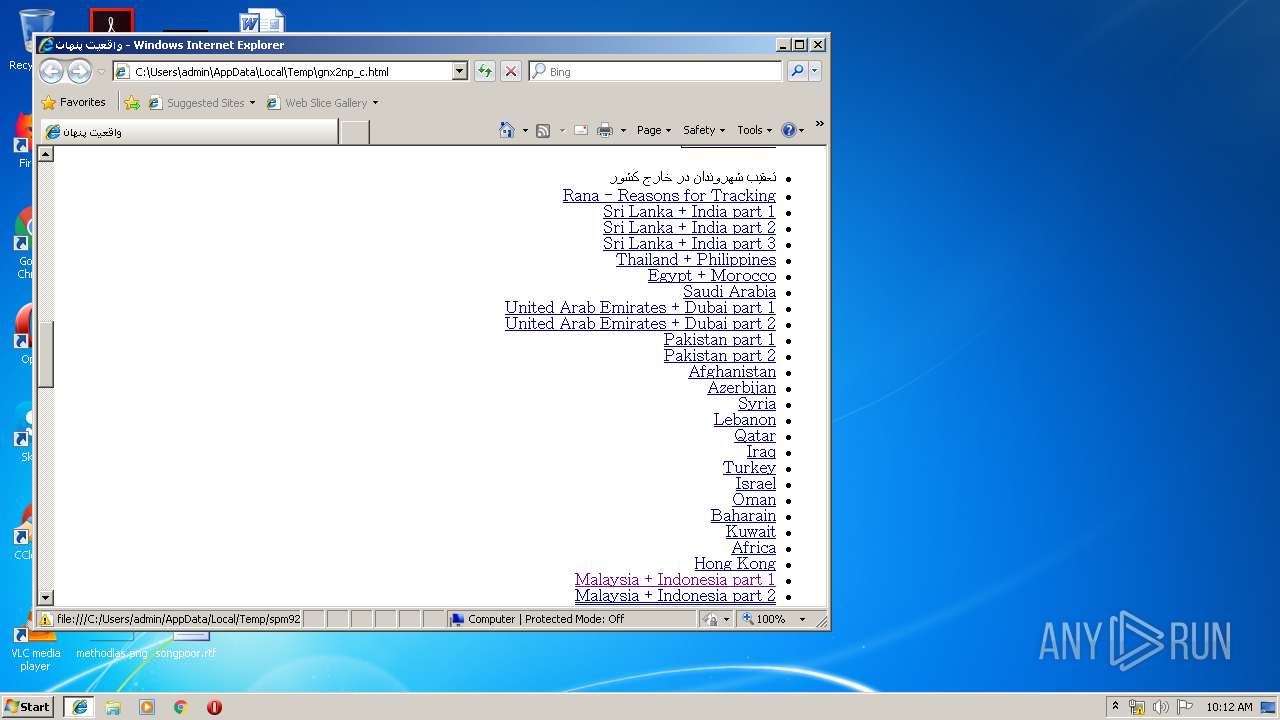Image resolution: width=1280 pixels, height=720 pixels.
Task: Open the Turkey link
Action: point(749,467)
